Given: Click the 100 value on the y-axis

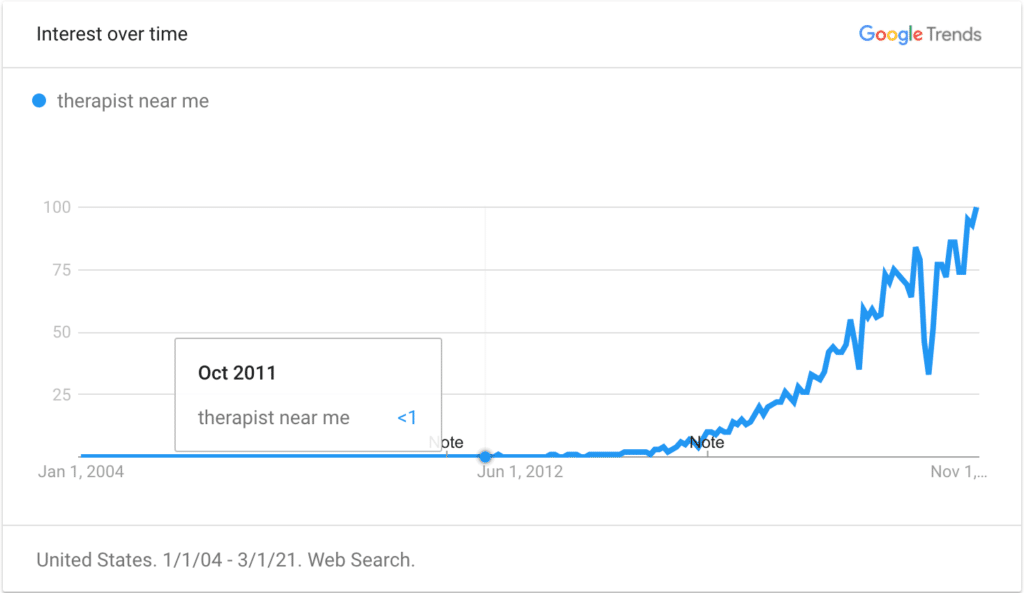Looking at the screenshot, I should pyautogui.click(x=57, y=208).
